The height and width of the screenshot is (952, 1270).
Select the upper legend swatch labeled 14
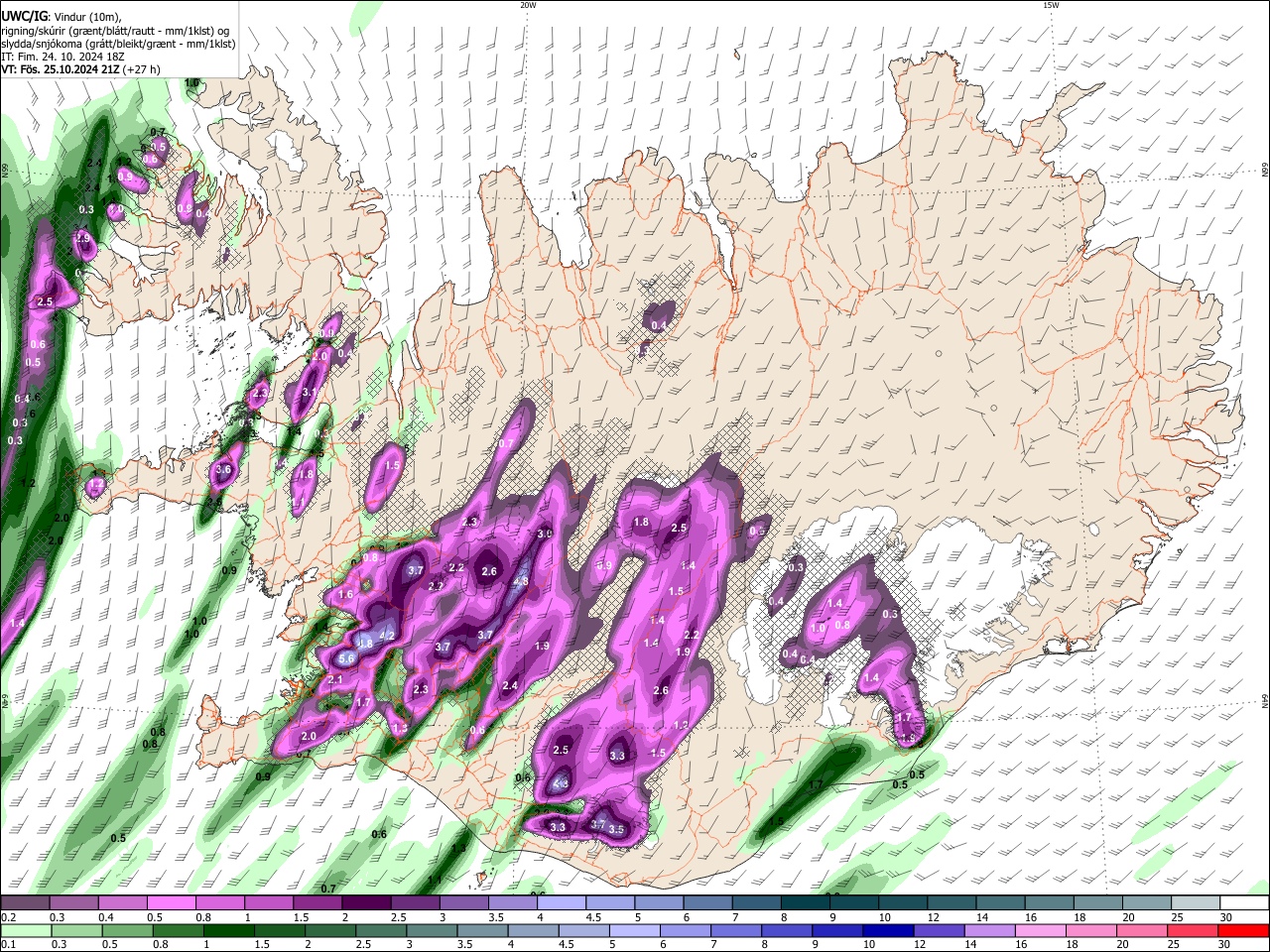tap(1001, 902)
